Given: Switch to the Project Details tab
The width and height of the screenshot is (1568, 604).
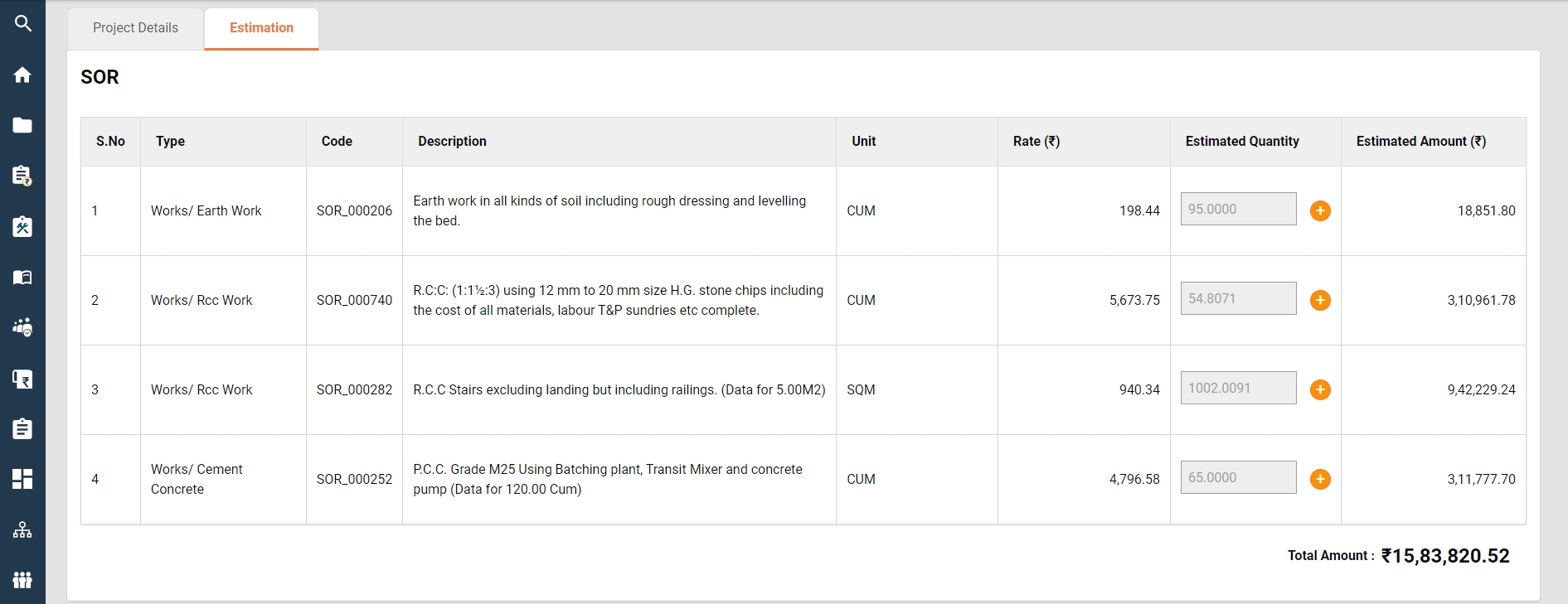Looking at the screenshot, I should click(135, 28).
